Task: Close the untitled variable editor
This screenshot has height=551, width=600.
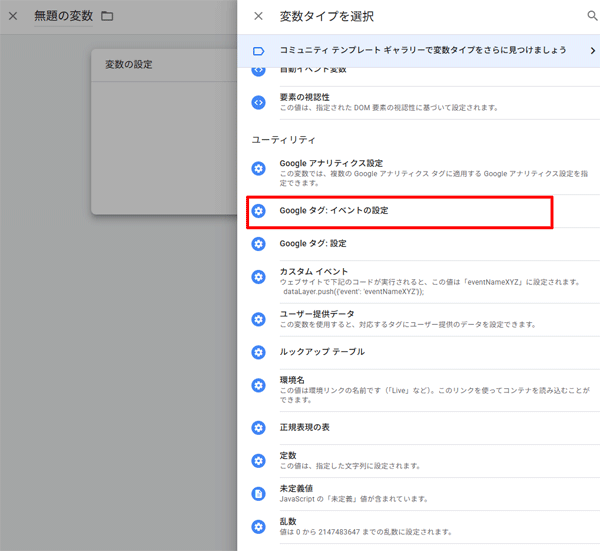Action: click(13, 16)
